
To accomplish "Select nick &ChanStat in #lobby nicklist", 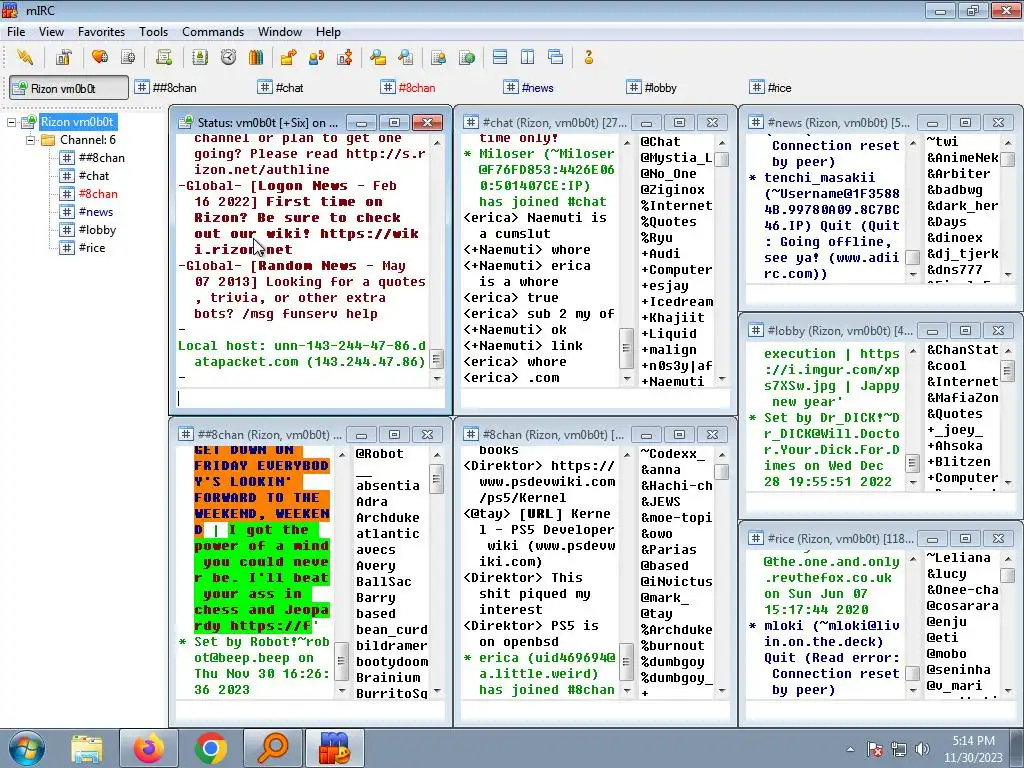I will pos(962,350).
